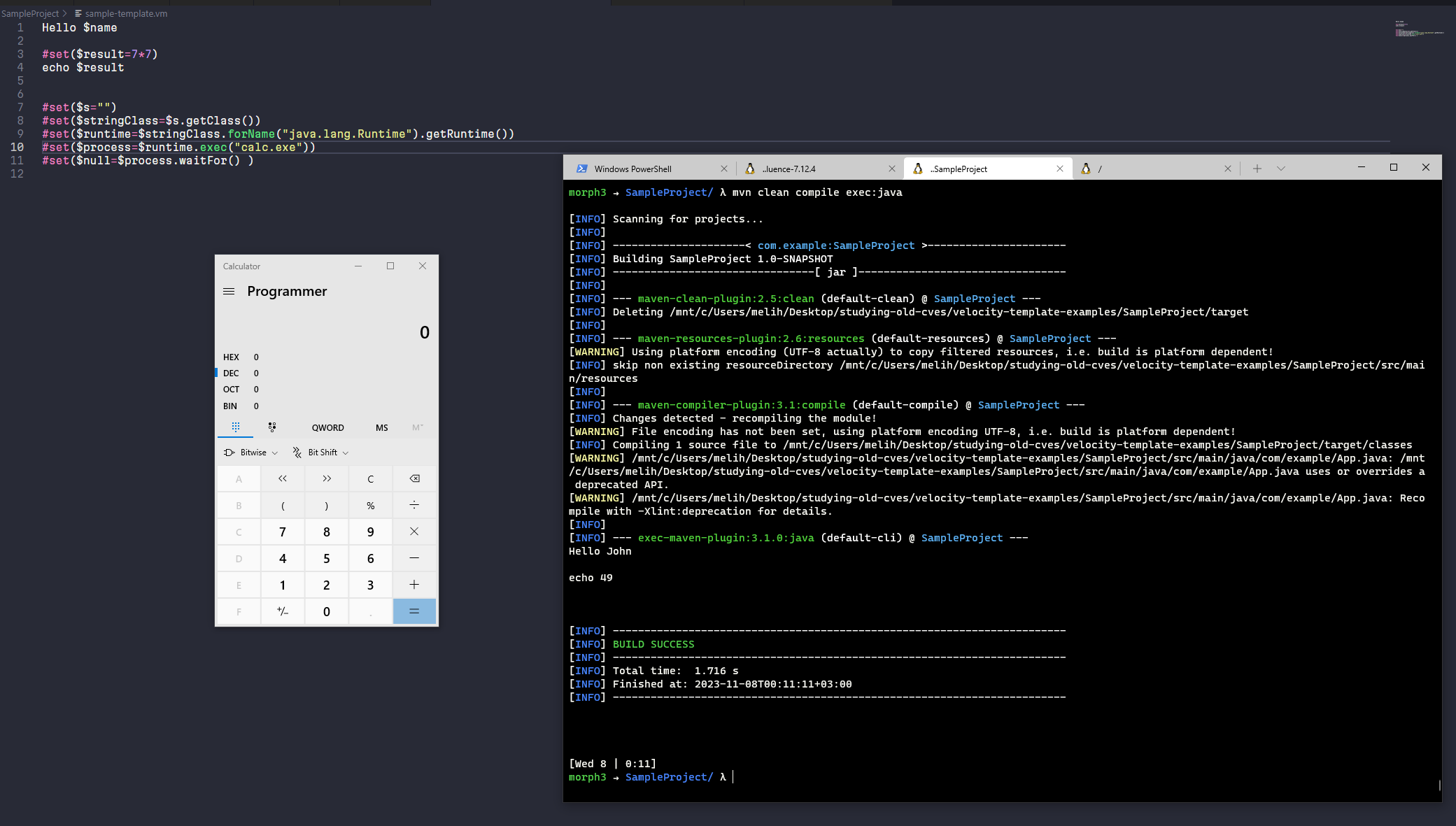The height and width of the screenshot is (826, 1456).
Task: Click the minus key in Calculator
Action: pos(414,559)
